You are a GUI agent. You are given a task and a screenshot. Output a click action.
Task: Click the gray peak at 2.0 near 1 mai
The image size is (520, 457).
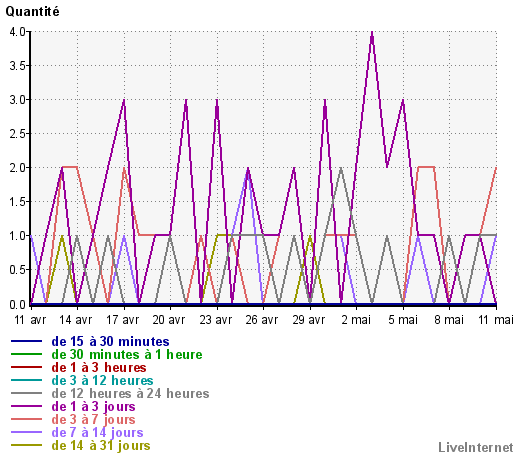pos(341,169)
